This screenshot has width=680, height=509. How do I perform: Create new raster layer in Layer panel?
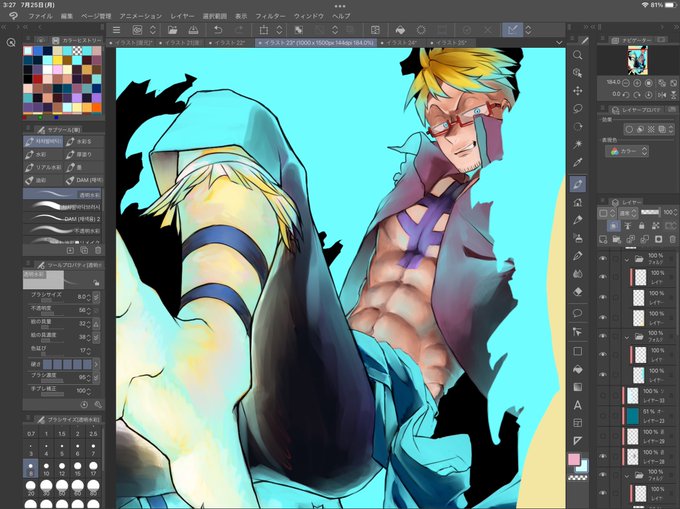pyautogui.click(x=603, y=239)
